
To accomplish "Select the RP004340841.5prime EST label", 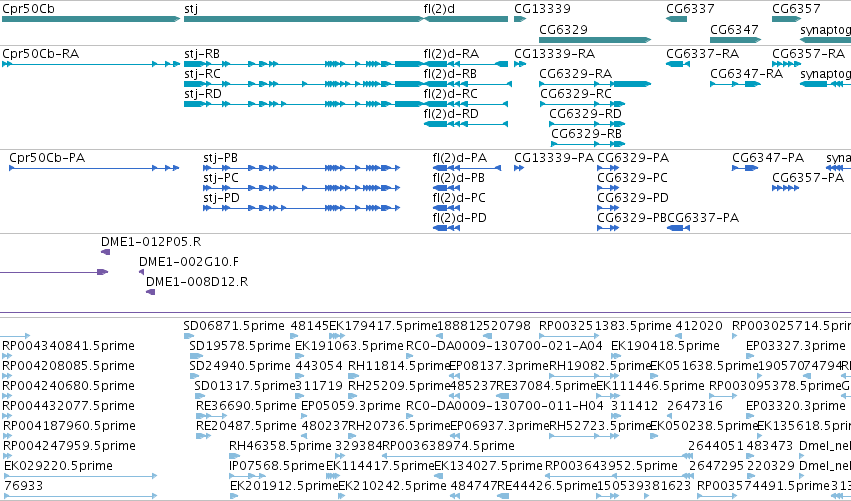I will pyautogui.click(x=68, y=346).
